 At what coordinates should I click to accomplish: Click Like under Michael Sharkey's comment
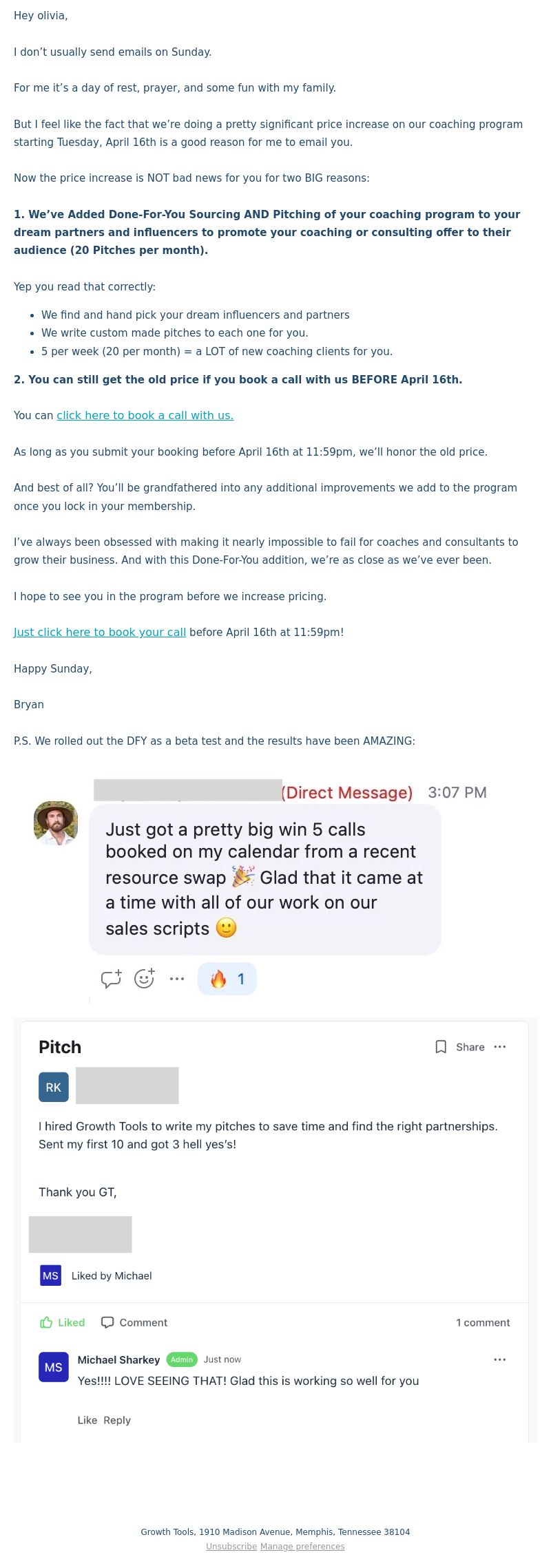87,1420
